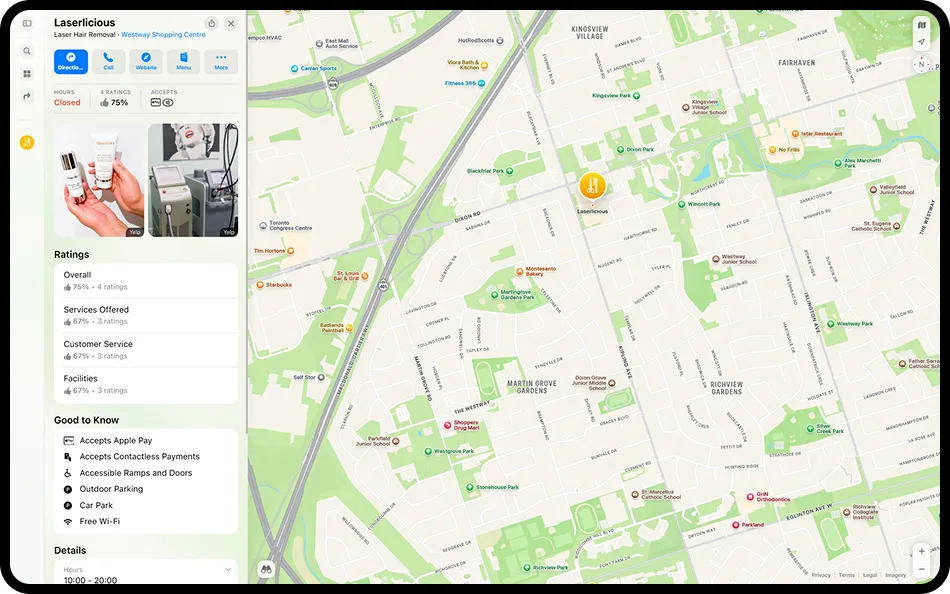Select the Facilities rating row
950x594 pixels.
(146, 384)
